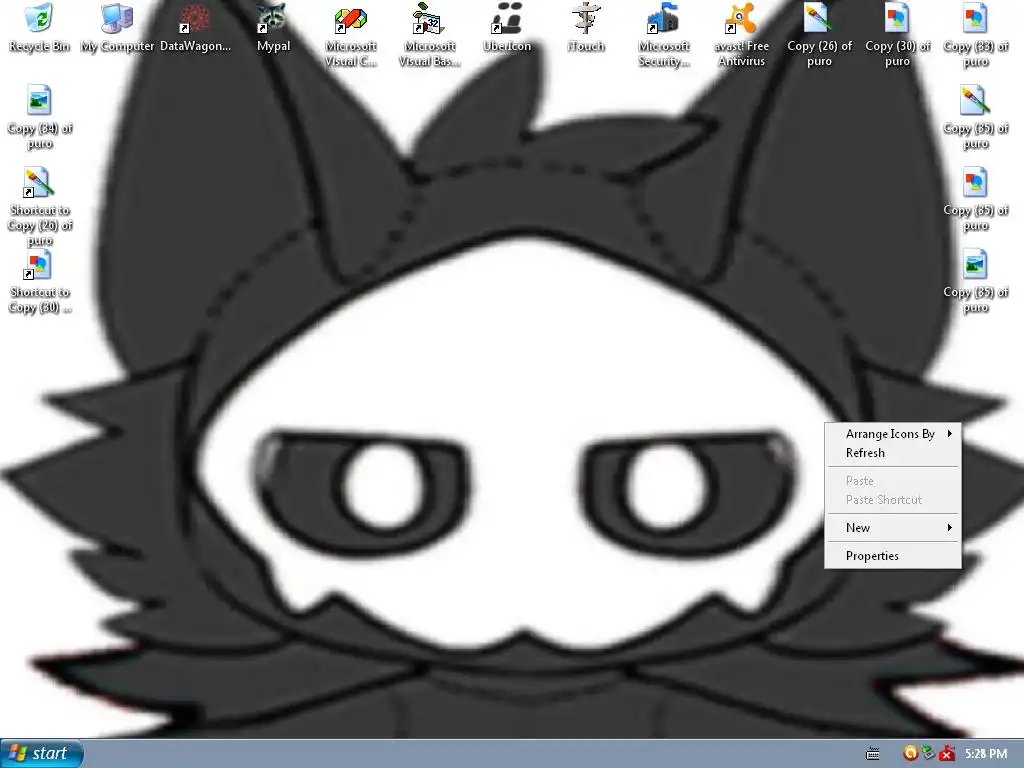Choose Refresh from the context menu
The image size is (1024, 768).
click(x=893, y=453)
